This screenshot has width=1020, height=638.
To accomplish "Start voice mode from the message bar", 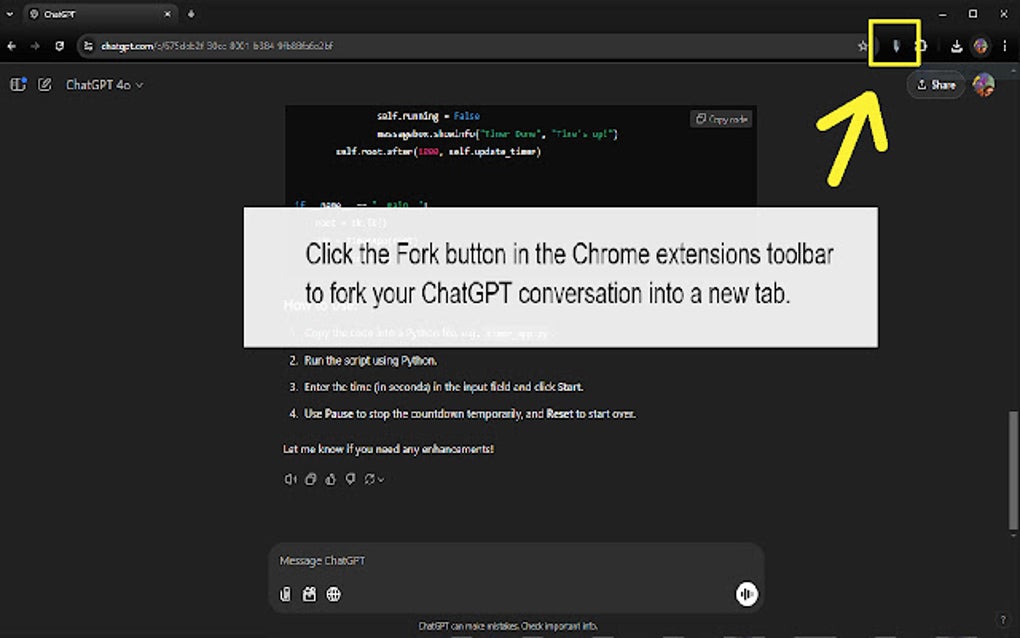I will [x=747, y=594].
